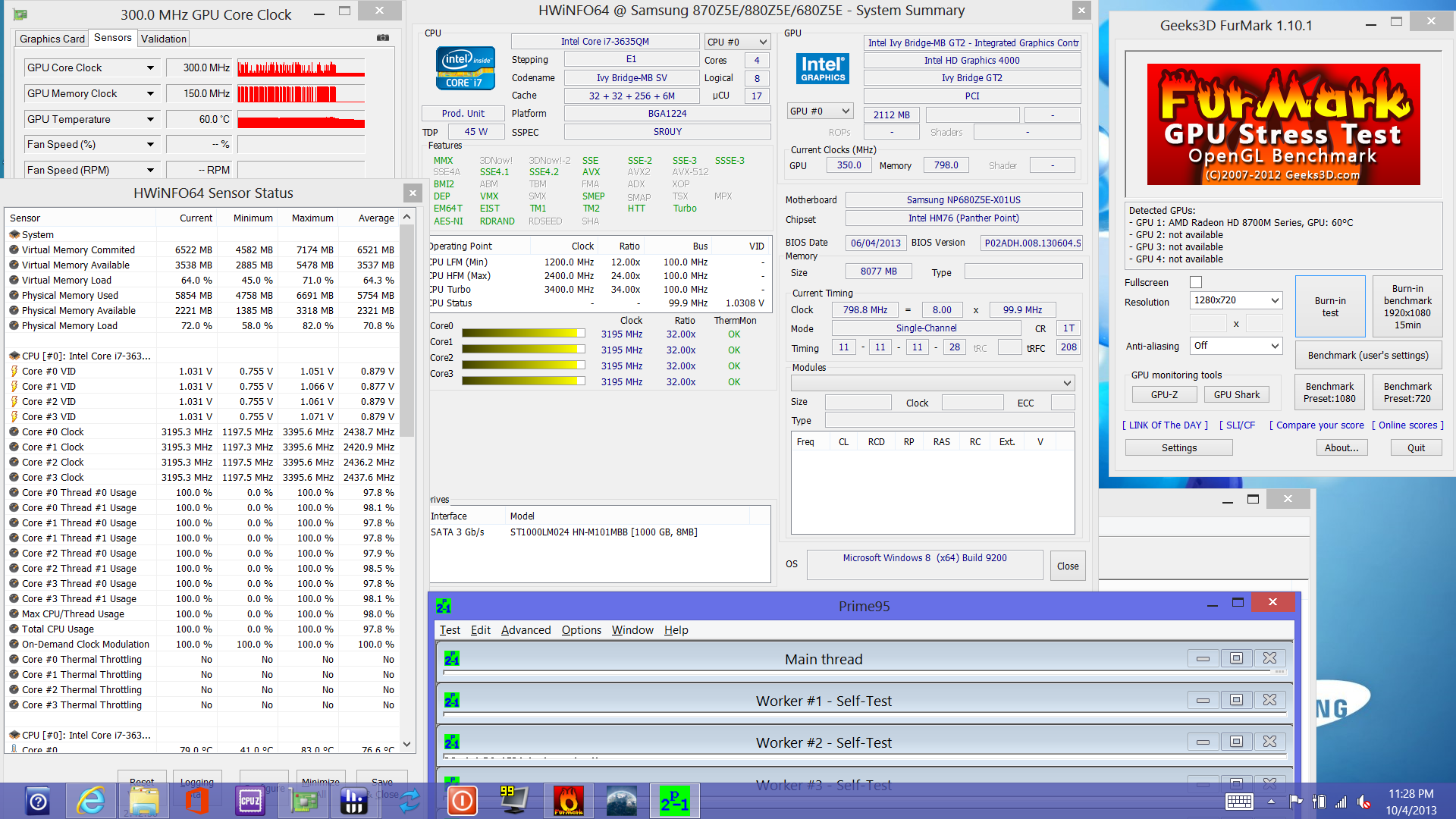The image size is (1456, 819).
Task: Click Worker #1 window icon
Action: pyautogui.click(x=452, y=700)
